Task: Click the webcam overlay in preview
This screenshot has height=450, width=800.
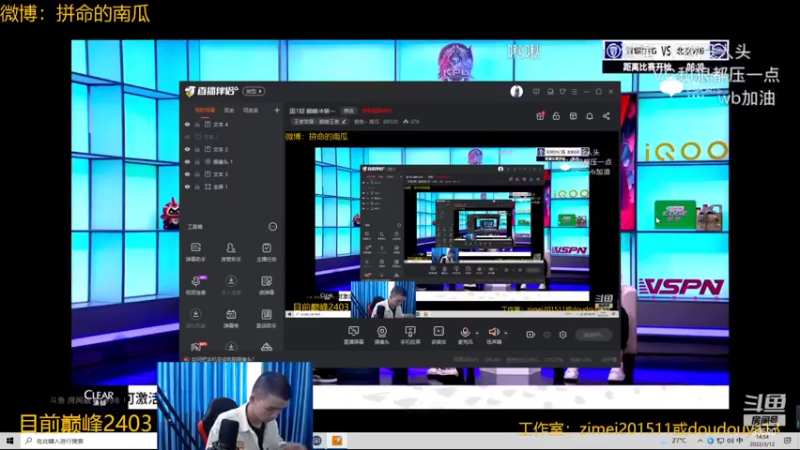Action: coord(383,299)
